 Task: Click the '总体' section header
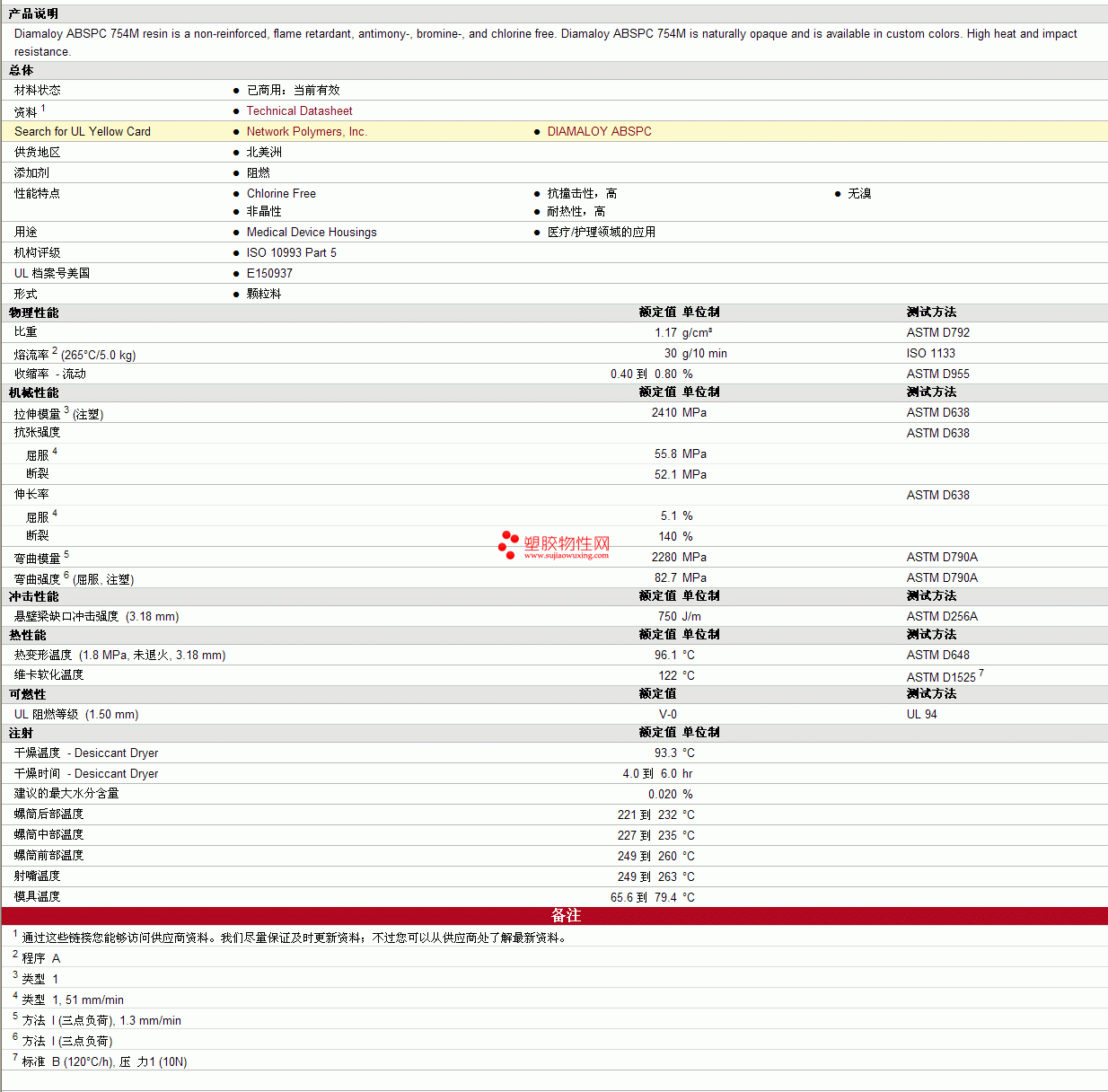pos(22,70)
